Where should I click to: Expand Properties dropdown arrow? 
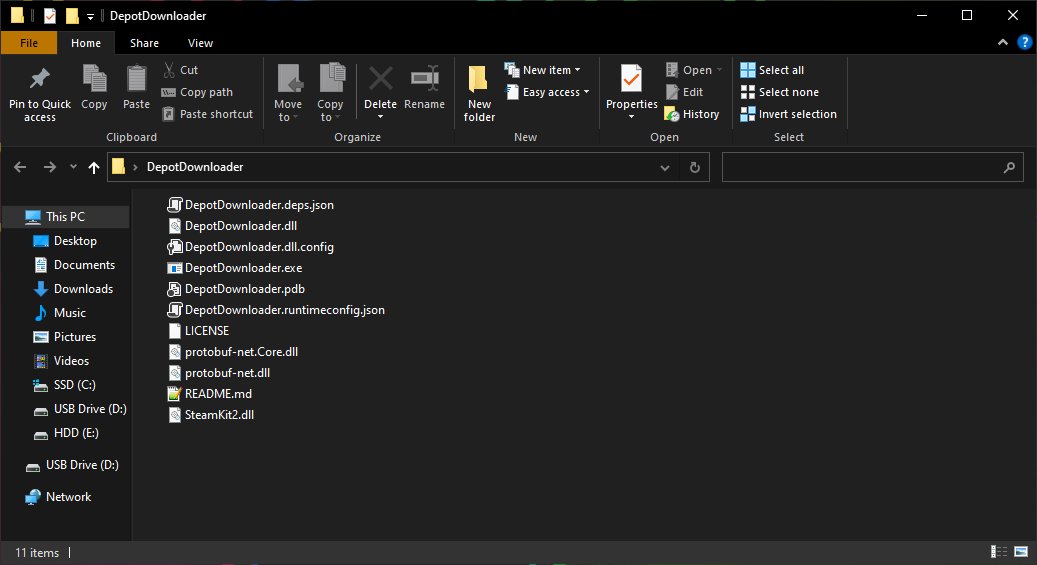[x=632, y=117]
